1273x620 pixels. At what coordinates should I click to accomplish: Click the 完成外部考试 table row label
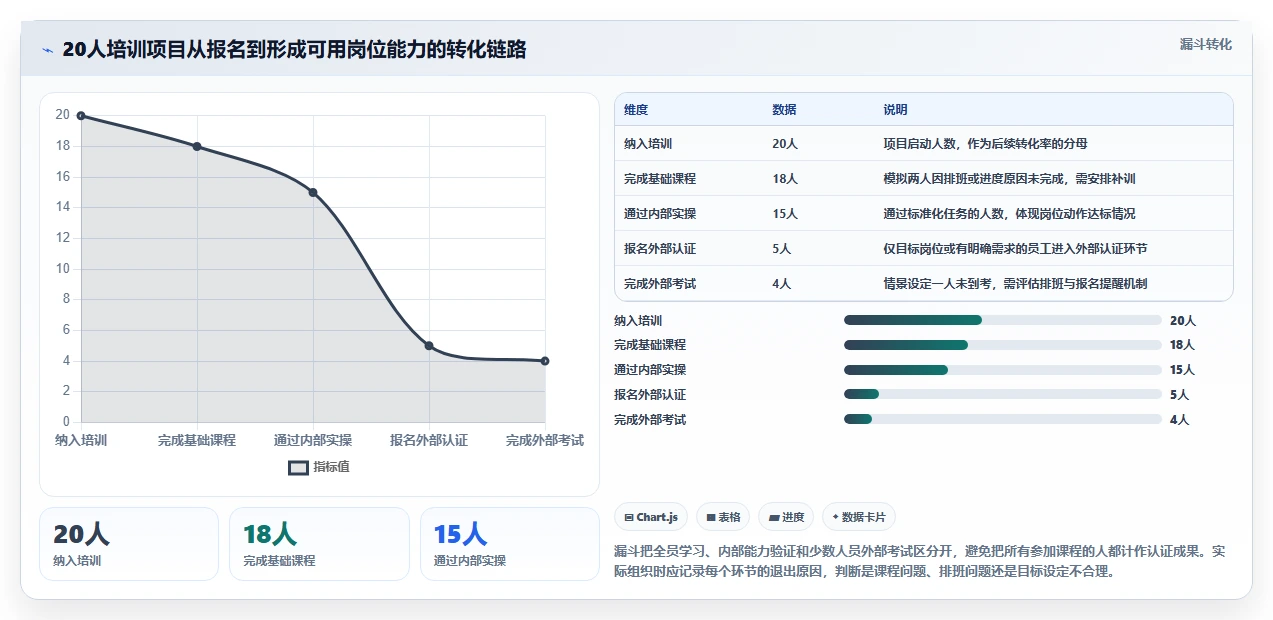coord(660,284)
